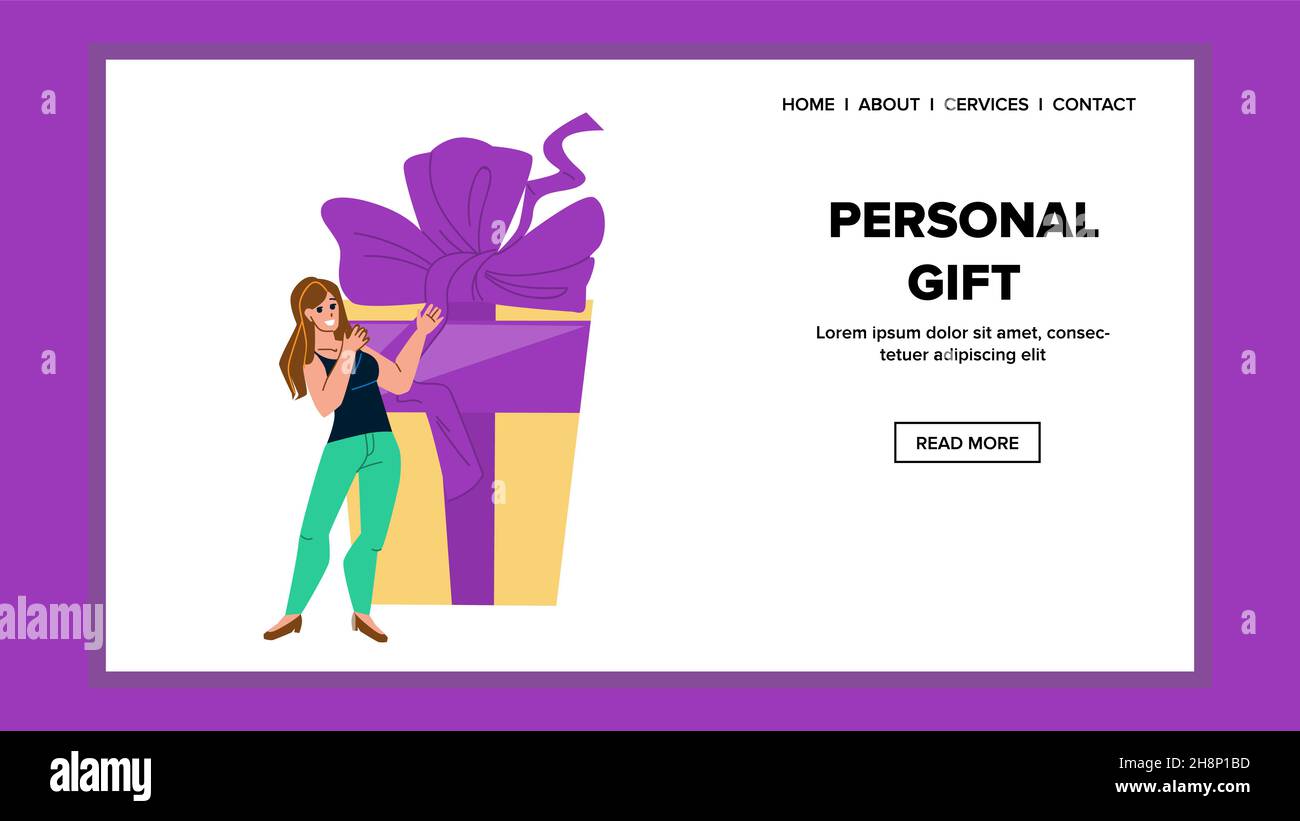Viewport: 1300px width, 821px height.
Task: Open the www.alamy.com link
Action: coord(1182,787)
